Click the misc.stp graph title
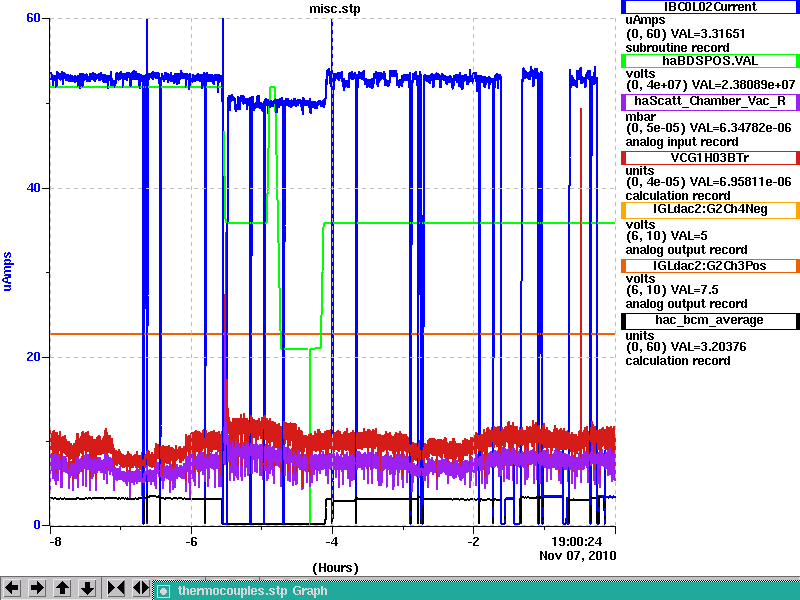The width and height of the screenshot is (800, 600). click(x=335, y=9)
